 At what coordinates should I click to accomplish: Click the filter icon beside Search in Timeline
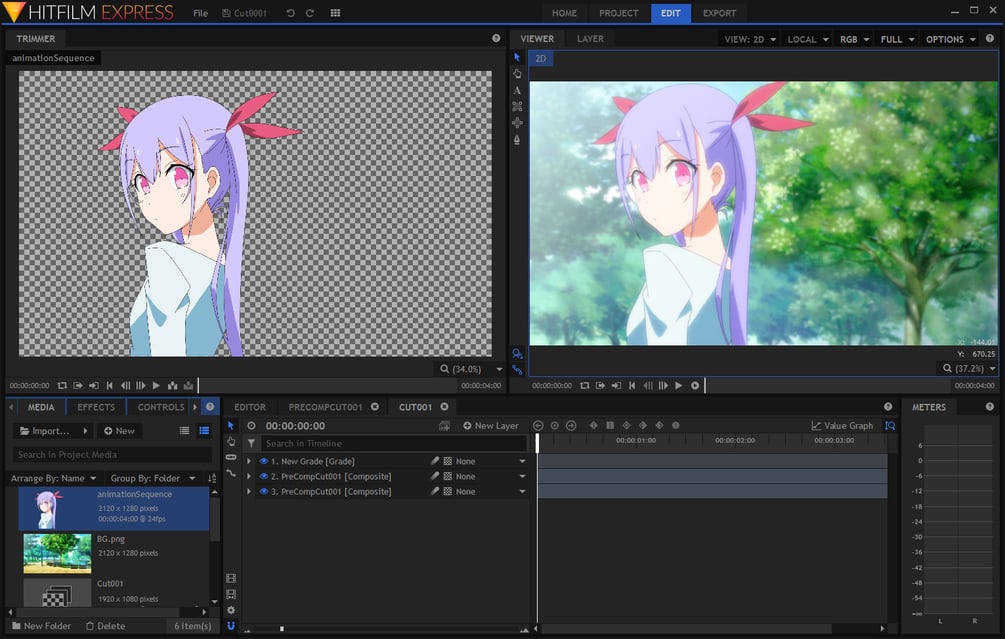[252, 443]
